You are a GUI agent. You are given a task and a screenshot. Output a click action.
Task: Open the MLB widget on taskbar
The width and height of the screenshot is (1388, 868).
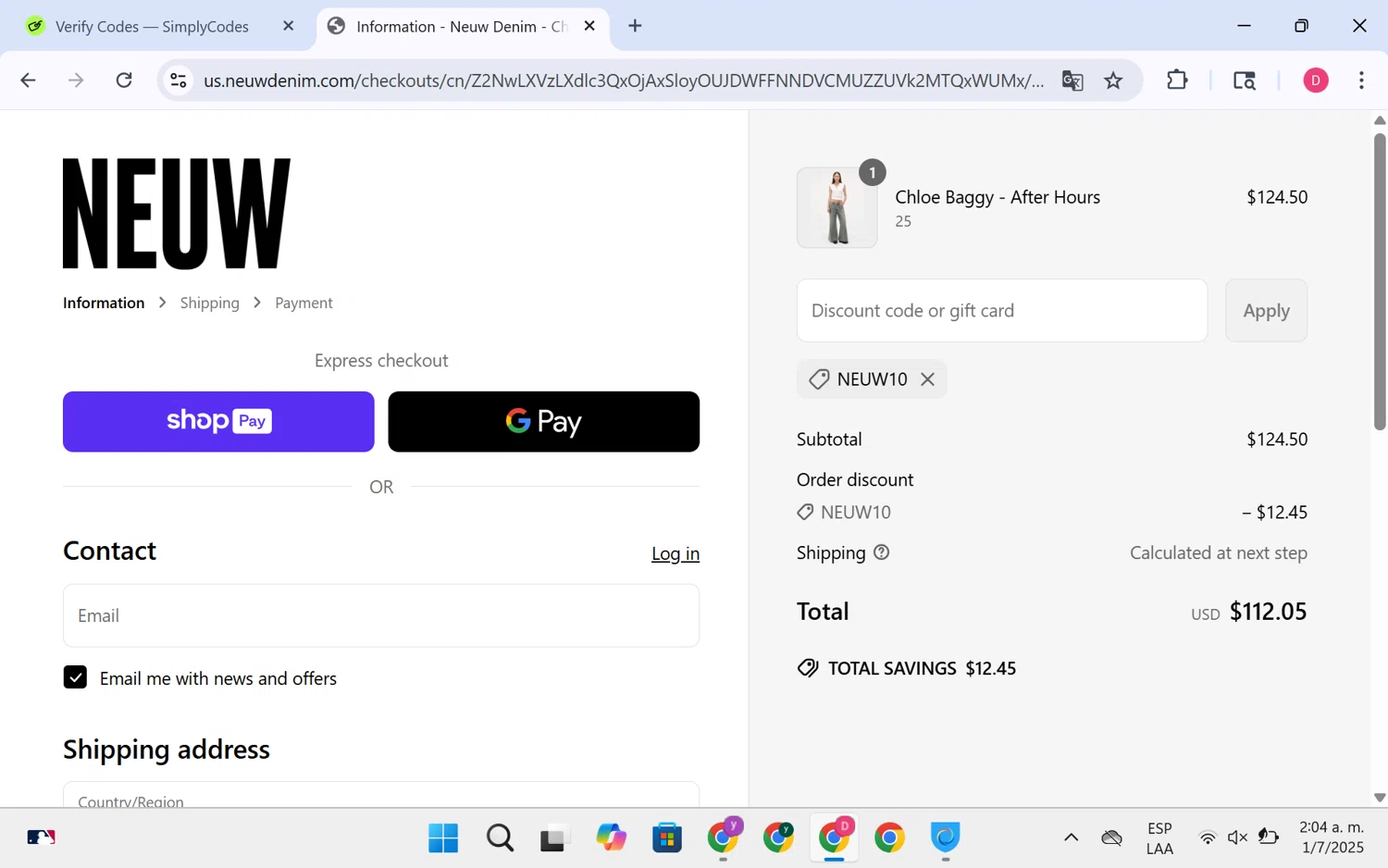tap(41, 837)
